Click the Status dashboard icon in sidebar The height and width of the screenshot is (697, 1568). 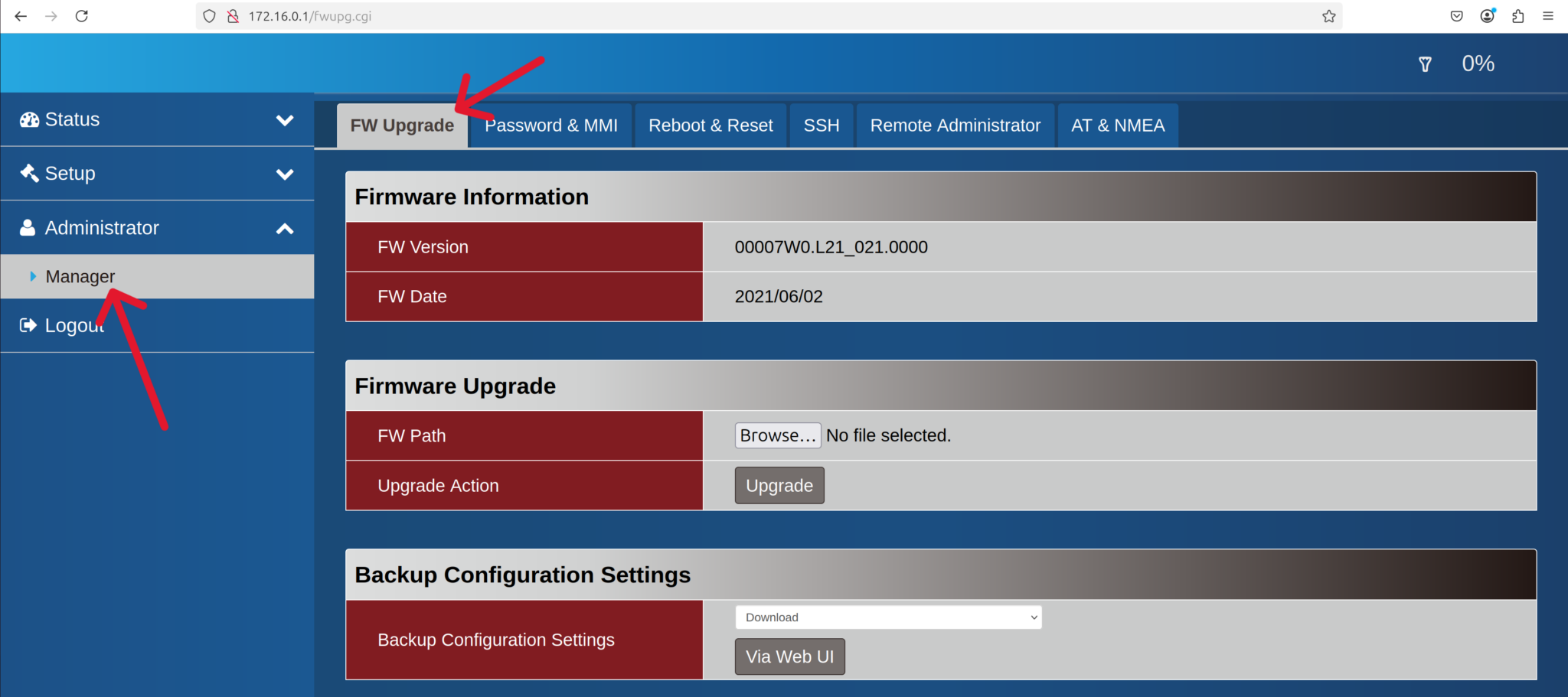pos(28,119)
